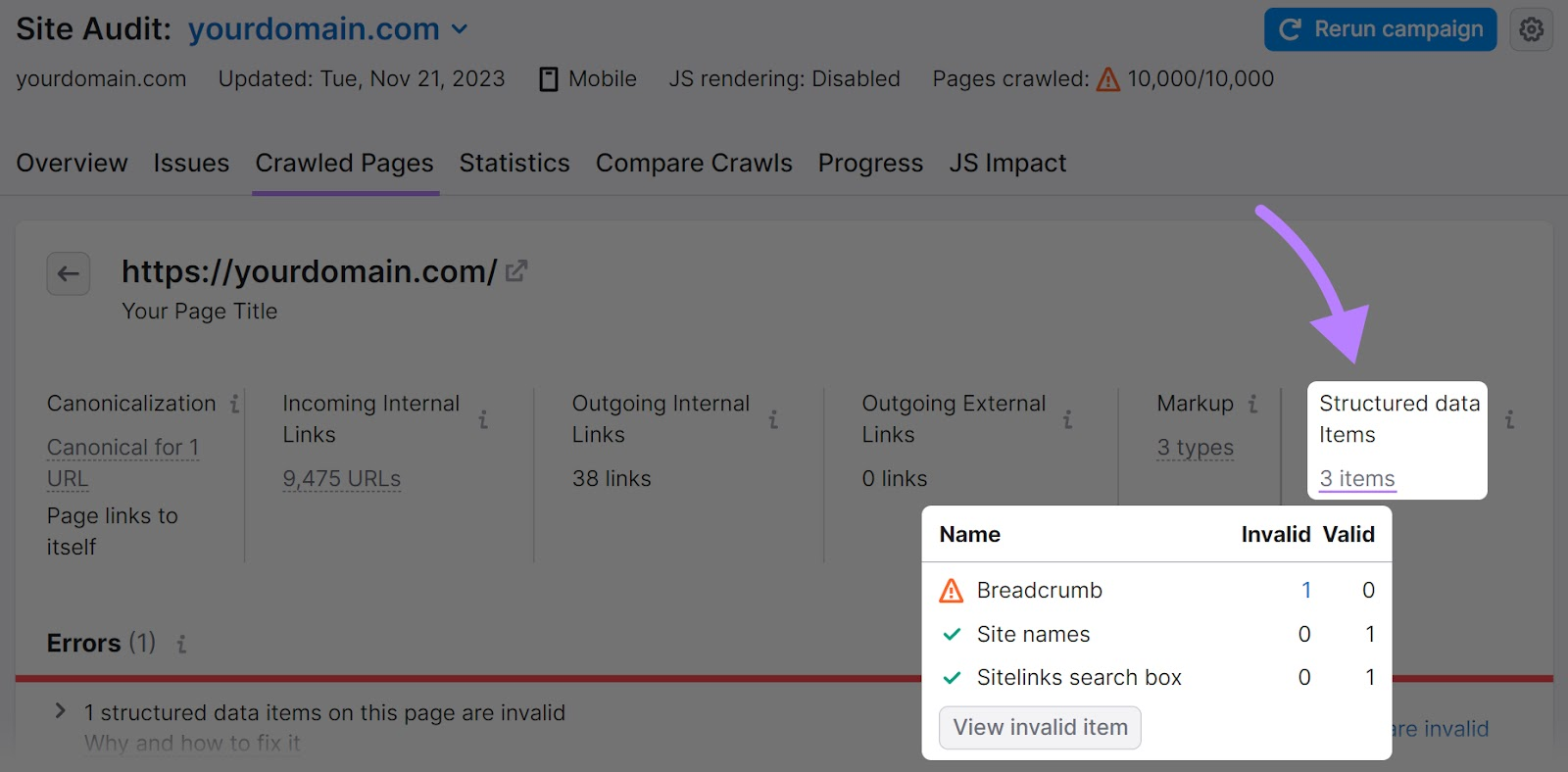Switch to the Statistics tab
The image size is (1568, 772).
(514, 163)
